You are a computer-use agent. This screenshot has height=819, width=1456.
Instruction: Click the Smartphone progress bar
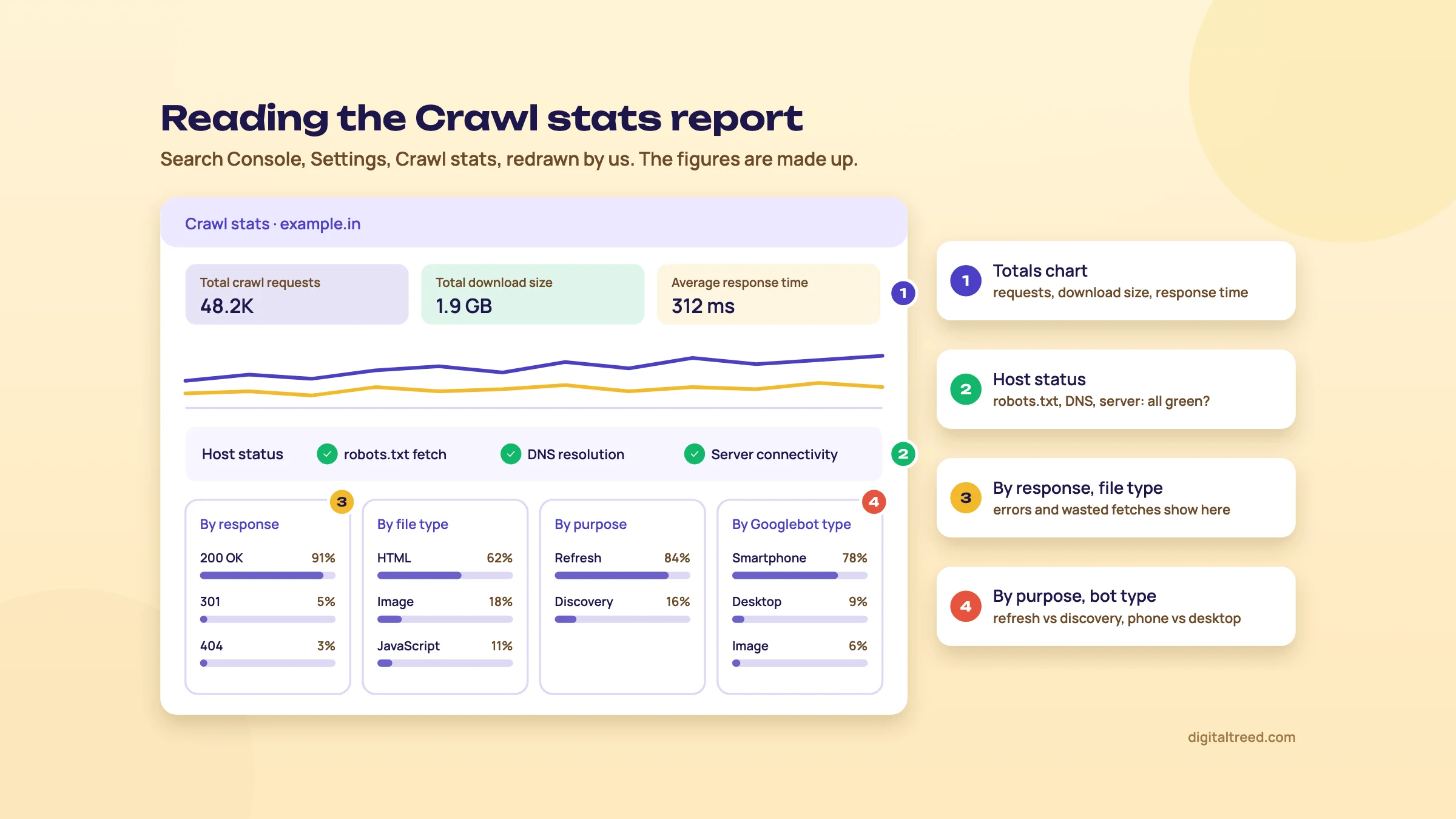[x=800, y=575]
